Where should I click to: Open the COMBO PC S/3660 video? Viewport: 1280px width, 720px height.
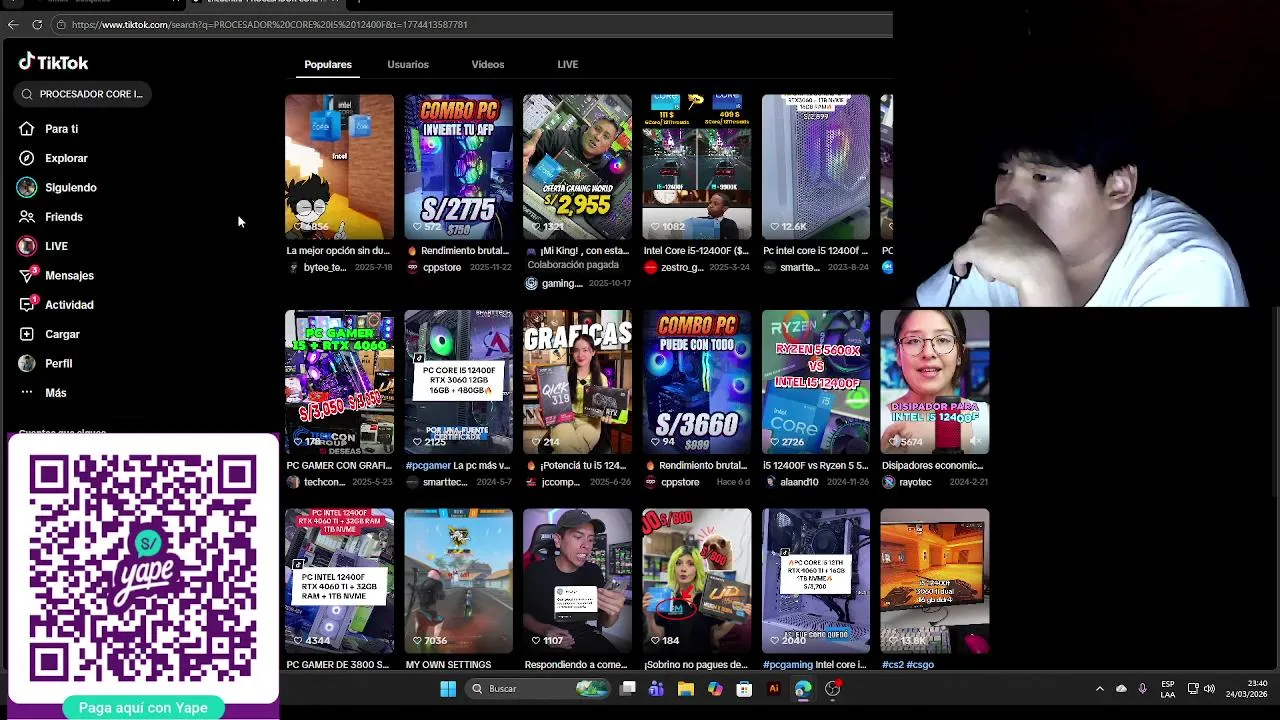tap(696, 382)
